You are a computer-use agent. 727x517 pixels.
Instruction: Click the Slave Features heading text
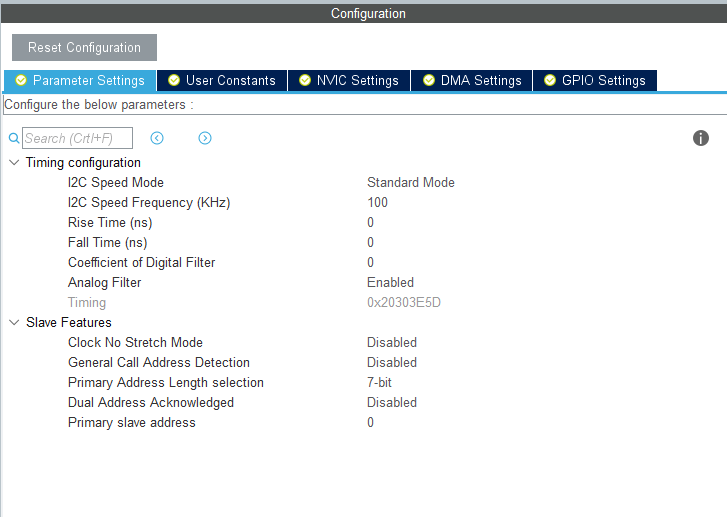pos(69,322)
